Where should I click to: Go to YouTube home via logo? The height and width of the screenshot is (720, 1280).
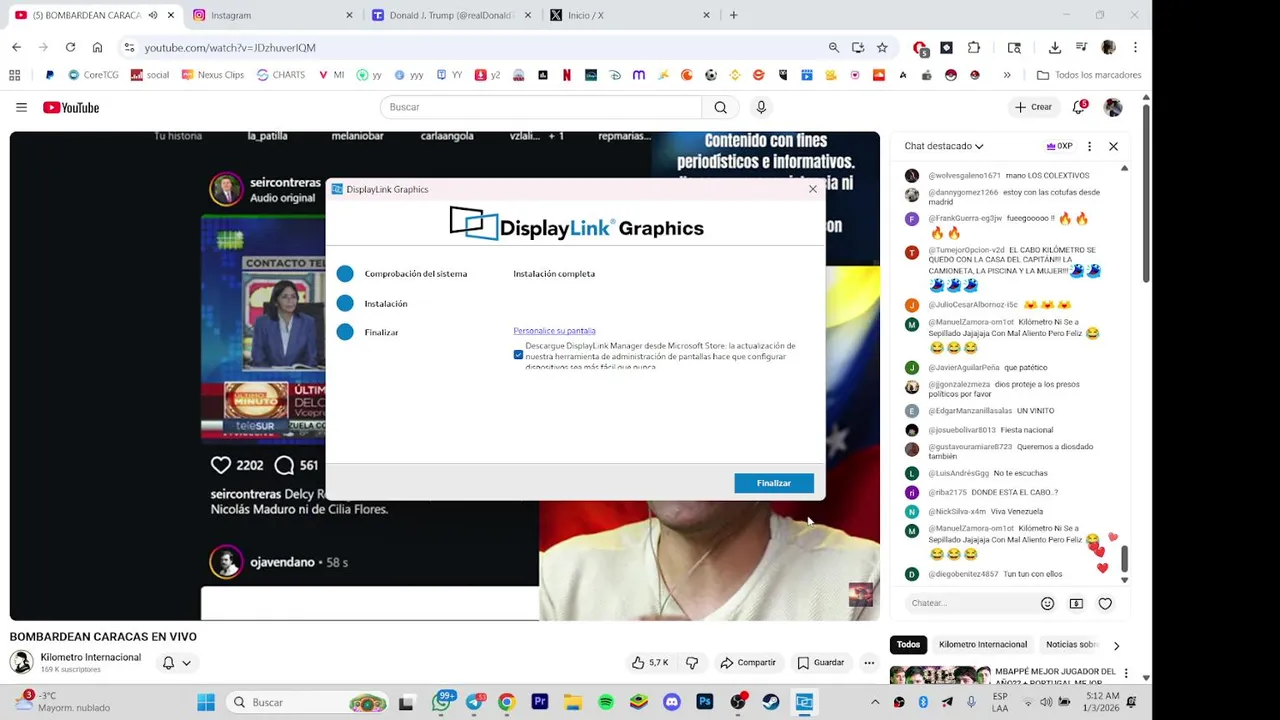(71, 107)
